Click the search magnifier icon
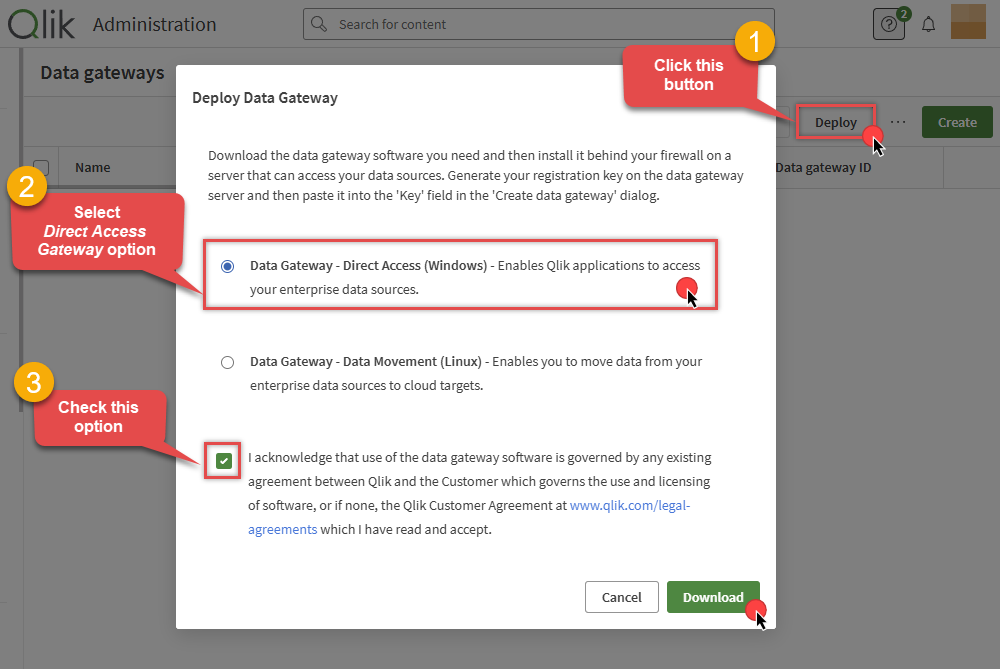Screen dimensions: 1000x669 point(319,23)
